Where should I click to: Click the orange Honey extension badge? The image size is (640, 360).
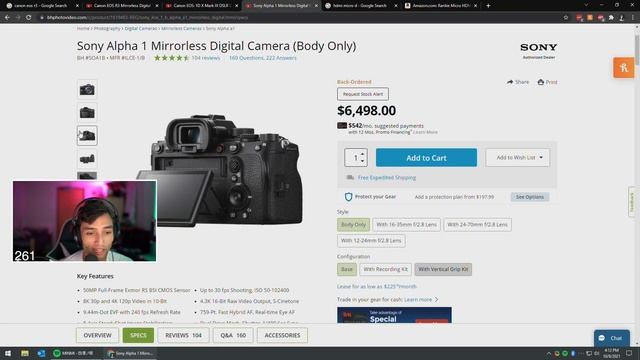point(623,68)
